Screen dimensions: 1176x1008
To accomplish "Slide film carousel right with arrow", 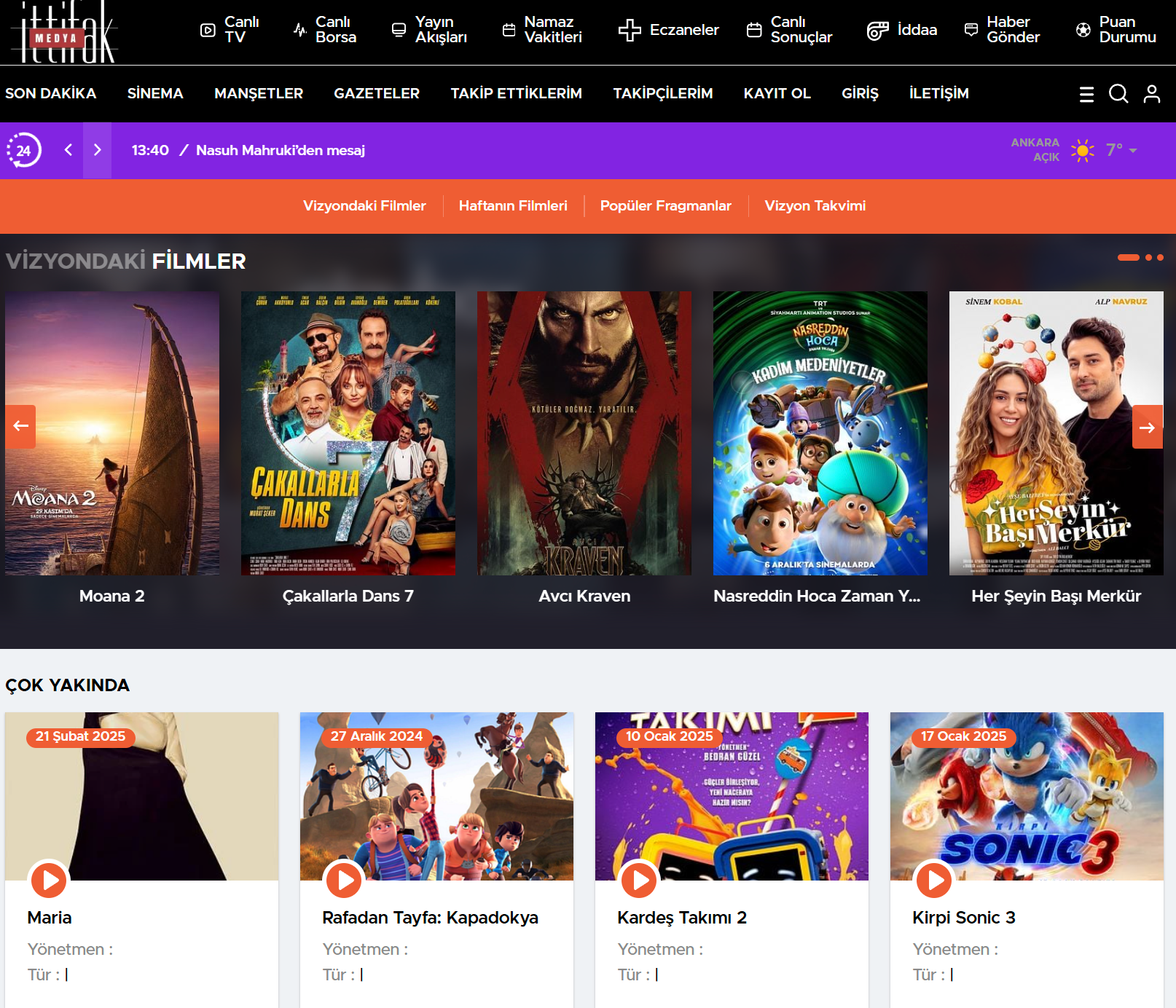I will [1148, 427].
